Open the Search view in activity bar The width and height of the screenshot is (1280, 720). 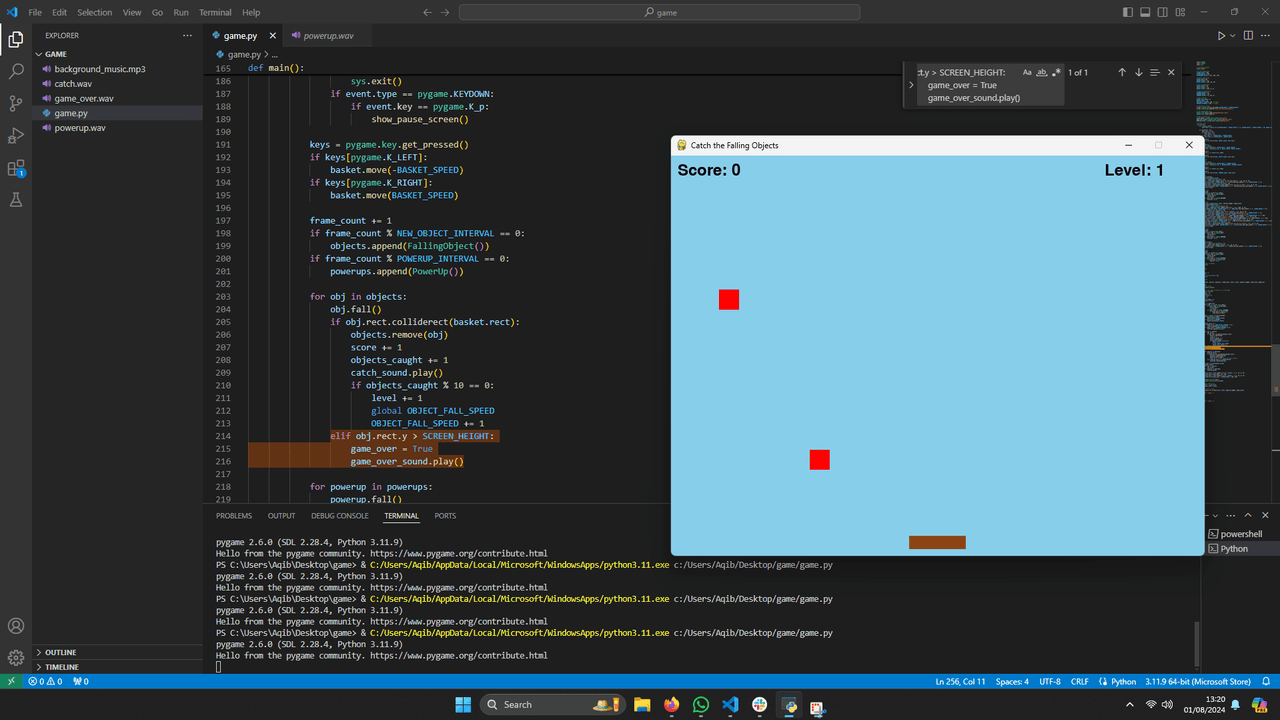coord(16,72)
